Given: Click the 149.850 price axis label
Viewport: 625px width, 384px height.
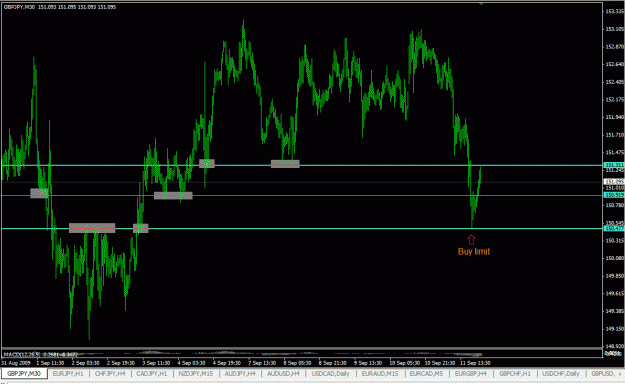Looking at the screenshot, I should [x=614, y=276].
